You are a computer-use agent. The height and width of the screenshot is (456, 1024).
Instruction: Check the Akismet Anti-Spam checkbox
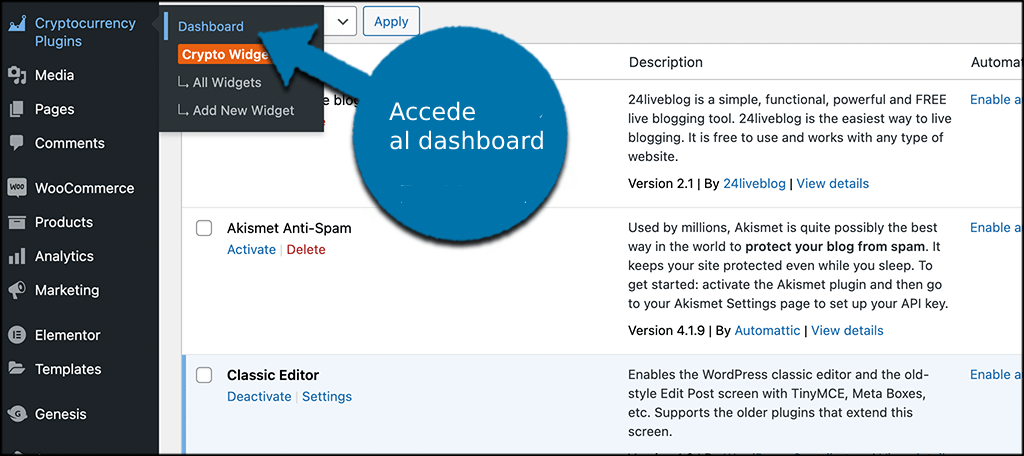pyautogui.click(x=204, y=228)
